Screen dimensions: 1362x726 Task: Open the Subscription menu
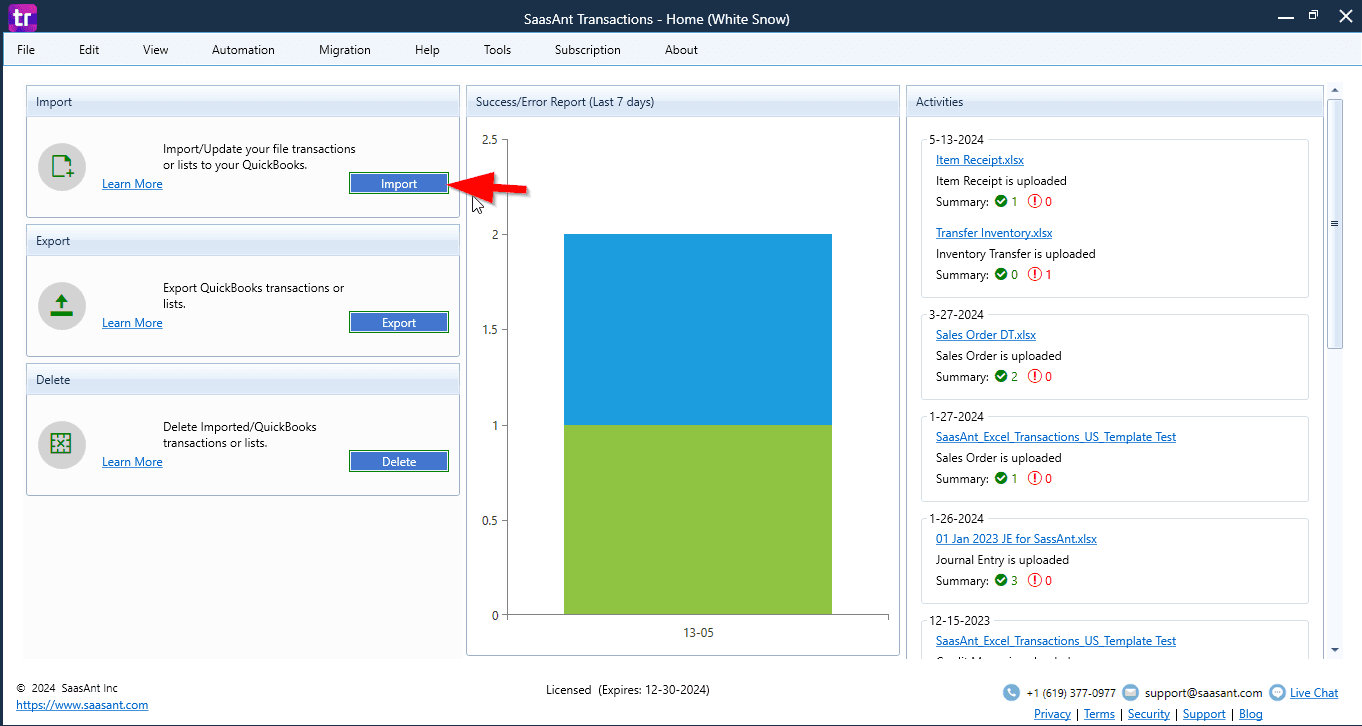pyautogui.click(x=588, y=50)
